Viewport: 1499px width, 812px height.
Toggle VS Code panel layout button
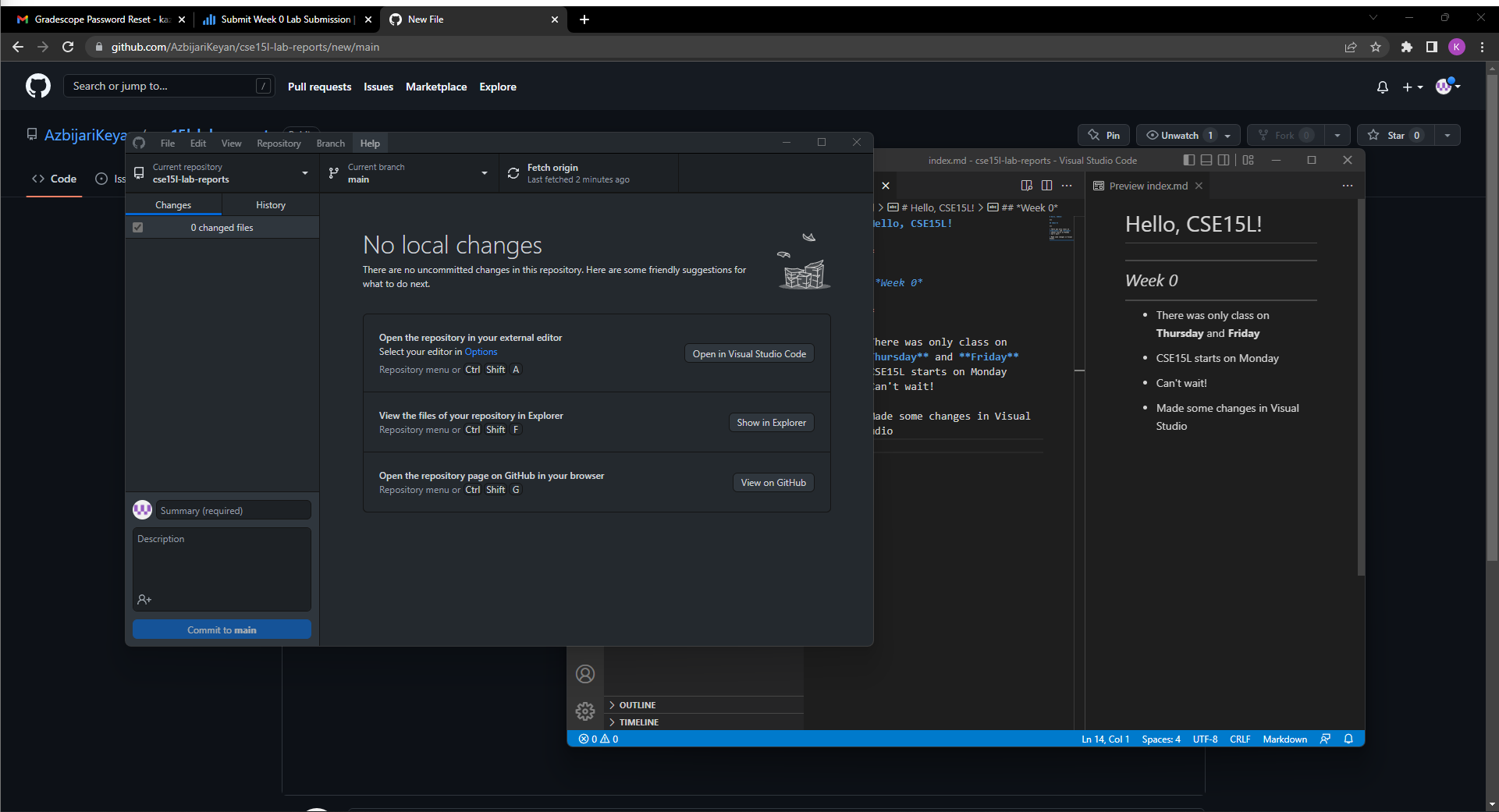click(1206, 160)
